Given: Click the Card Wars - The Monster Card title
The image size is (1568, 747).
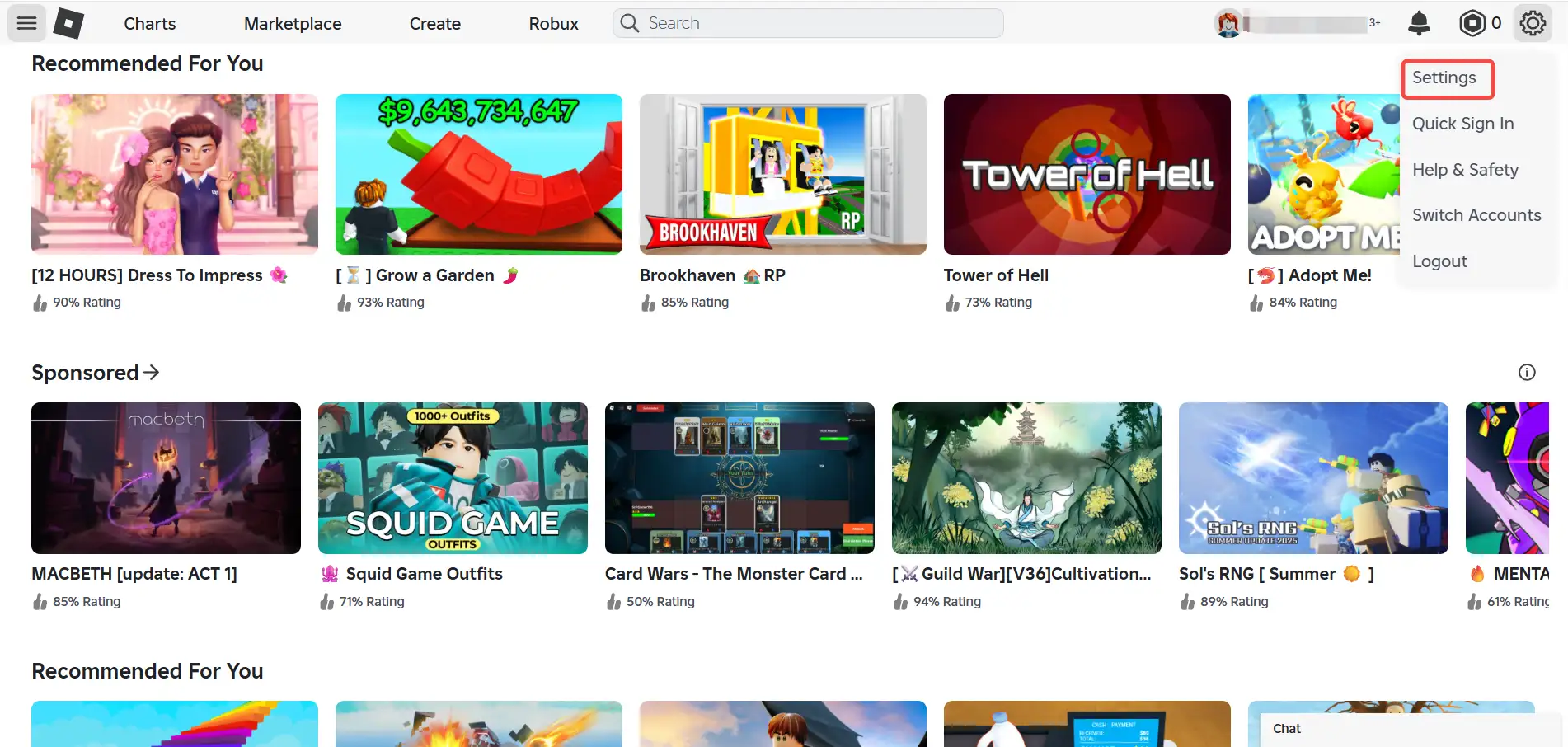Looking at the screenshot, I should (x=734, y=574).
